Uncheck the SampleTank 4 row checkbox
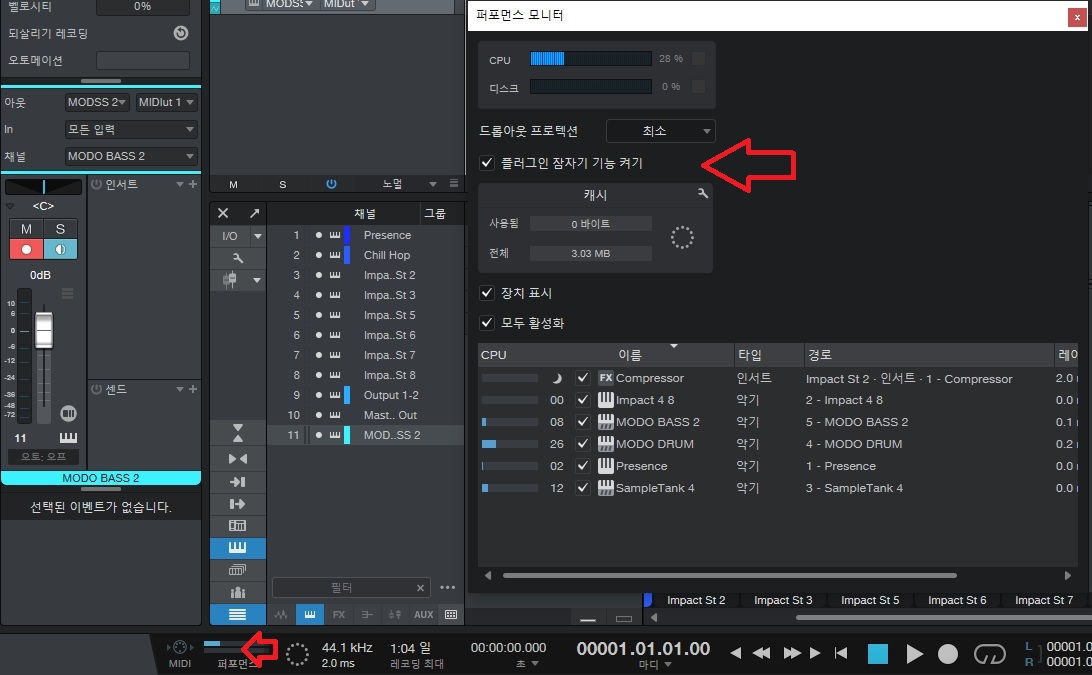1092x675 pixels. tap(583, 488)
